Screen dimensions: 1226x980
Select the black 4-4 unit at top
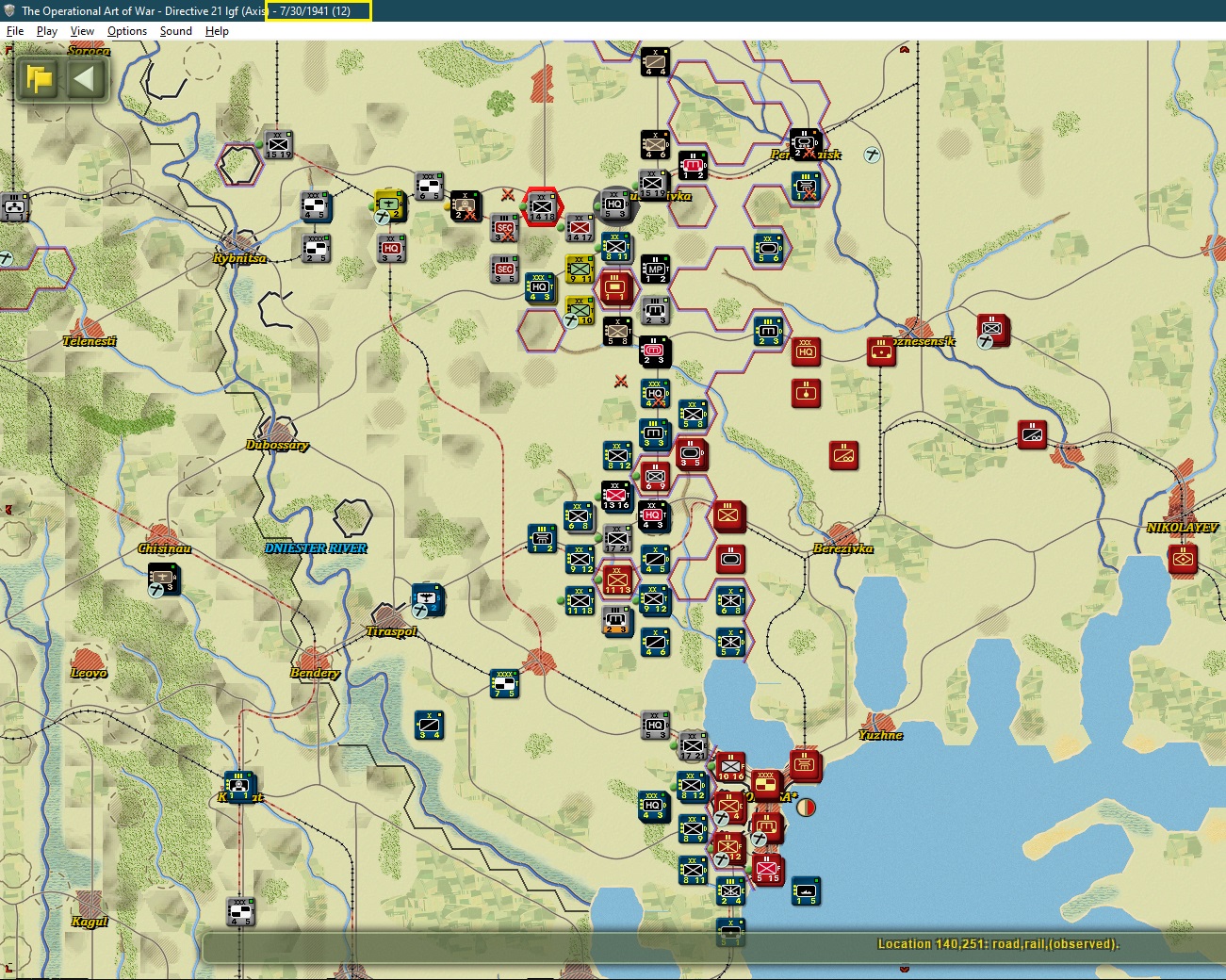655,62
